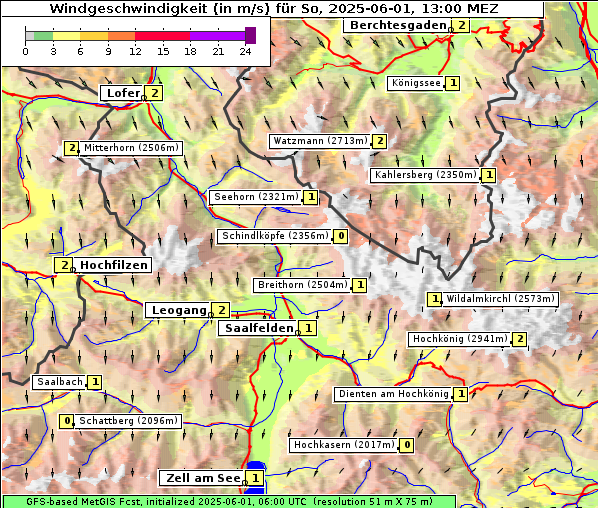Select the Saalfelden town label
Image resolution: width=598 pixels, height=508 pixels.
pos(259,328)
